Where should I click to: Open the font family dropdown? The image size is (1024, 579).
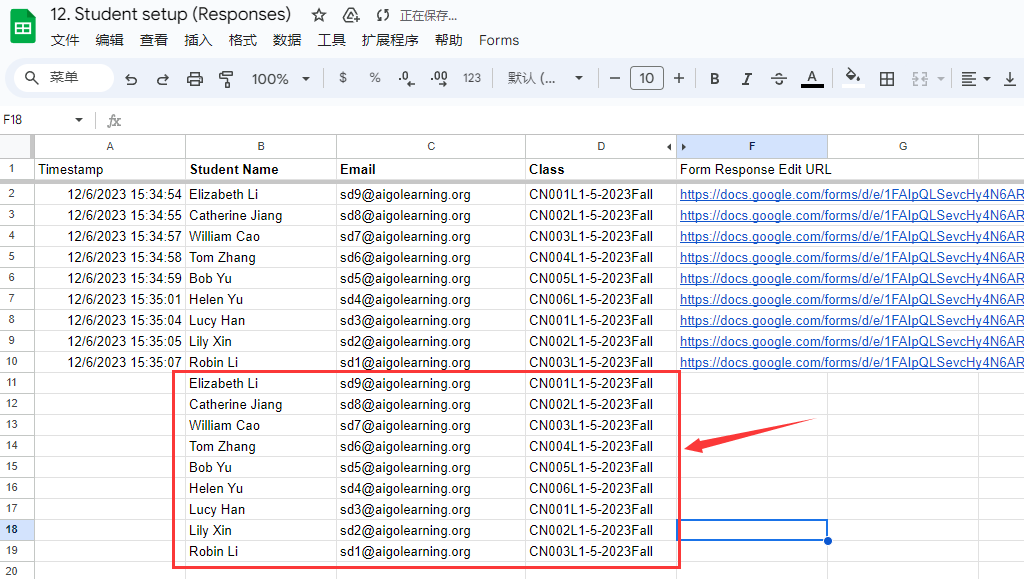tap(545, 79)
